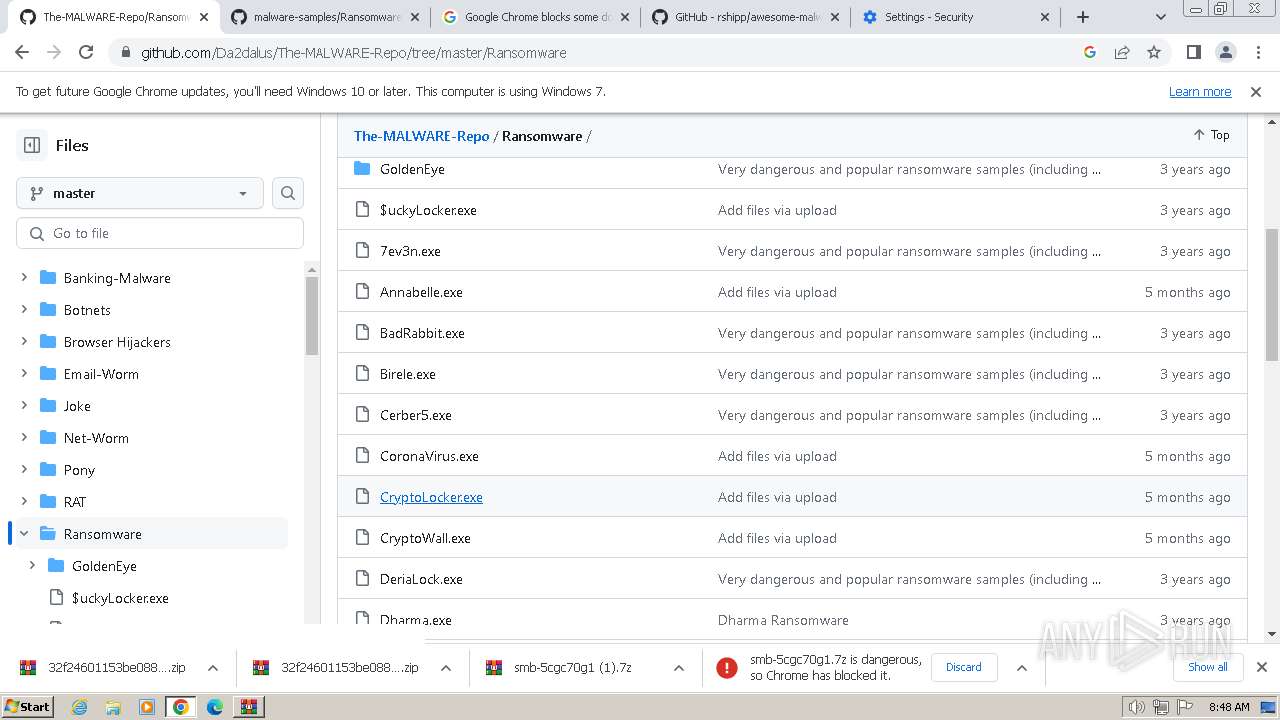The height and width of the screenshot is (720, 1280).
Task: Focus the Go to file field
Action: (x=160, y=233)
